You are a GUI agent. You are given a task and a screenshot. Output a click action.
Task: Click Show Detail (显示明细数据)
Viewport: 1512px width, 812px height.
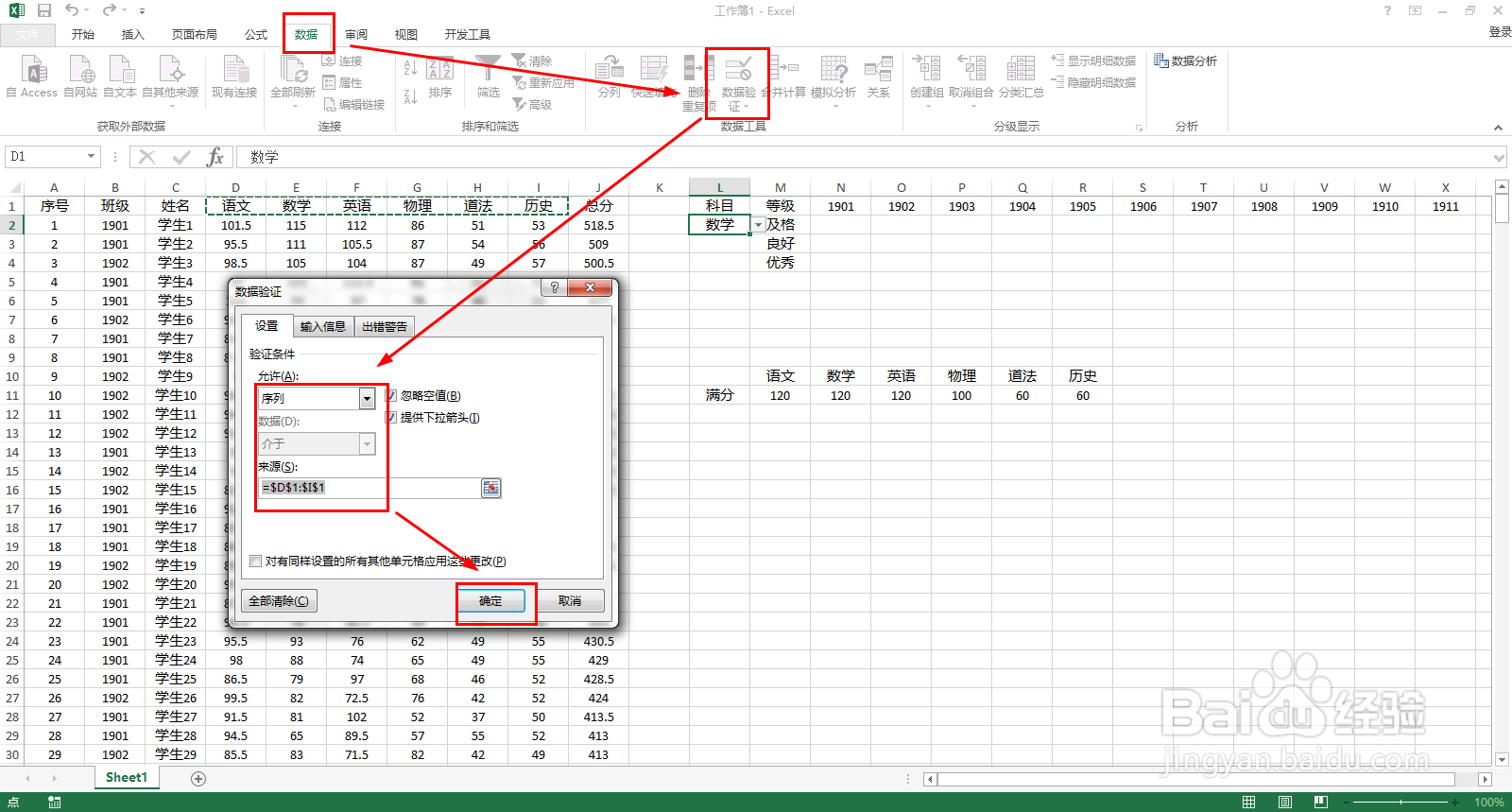click(x=1093, y=60)
